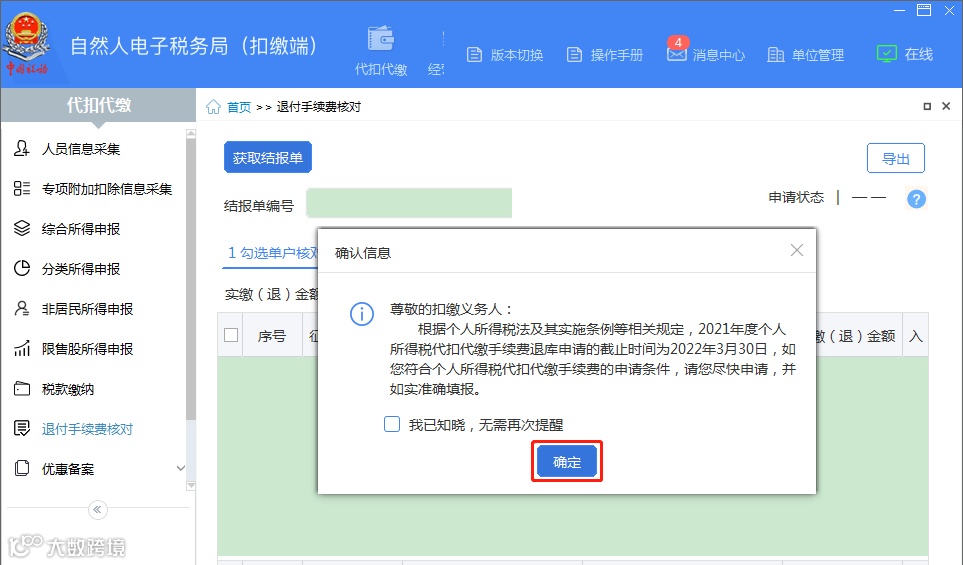The width and height of the screenshot is (963, 565).
Task: Click the 消息中心 envelope icon
Action: pyautogui.click(x=676, y=55)
